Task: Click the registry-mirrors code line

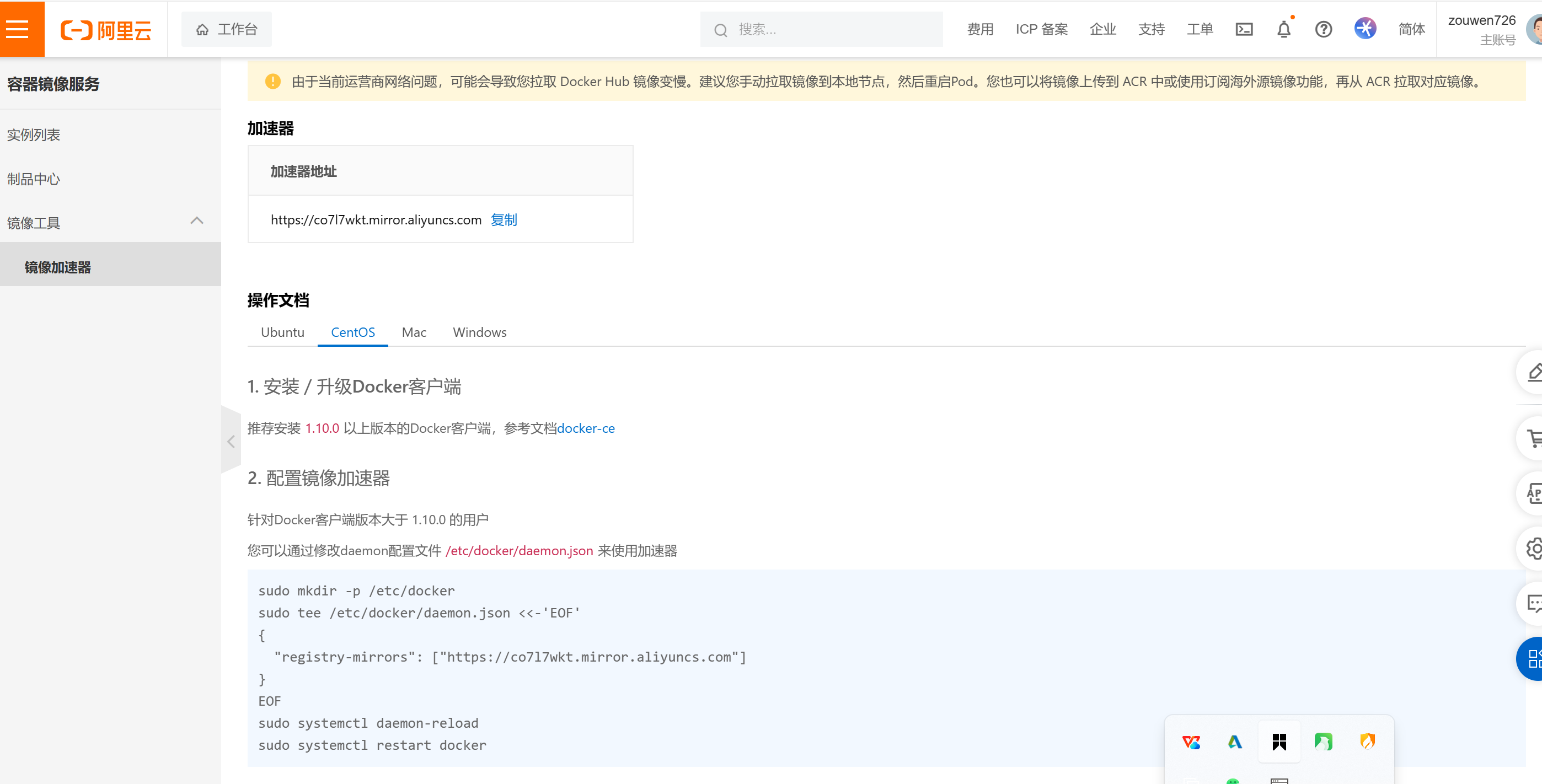Action: [x=510, y=657]
